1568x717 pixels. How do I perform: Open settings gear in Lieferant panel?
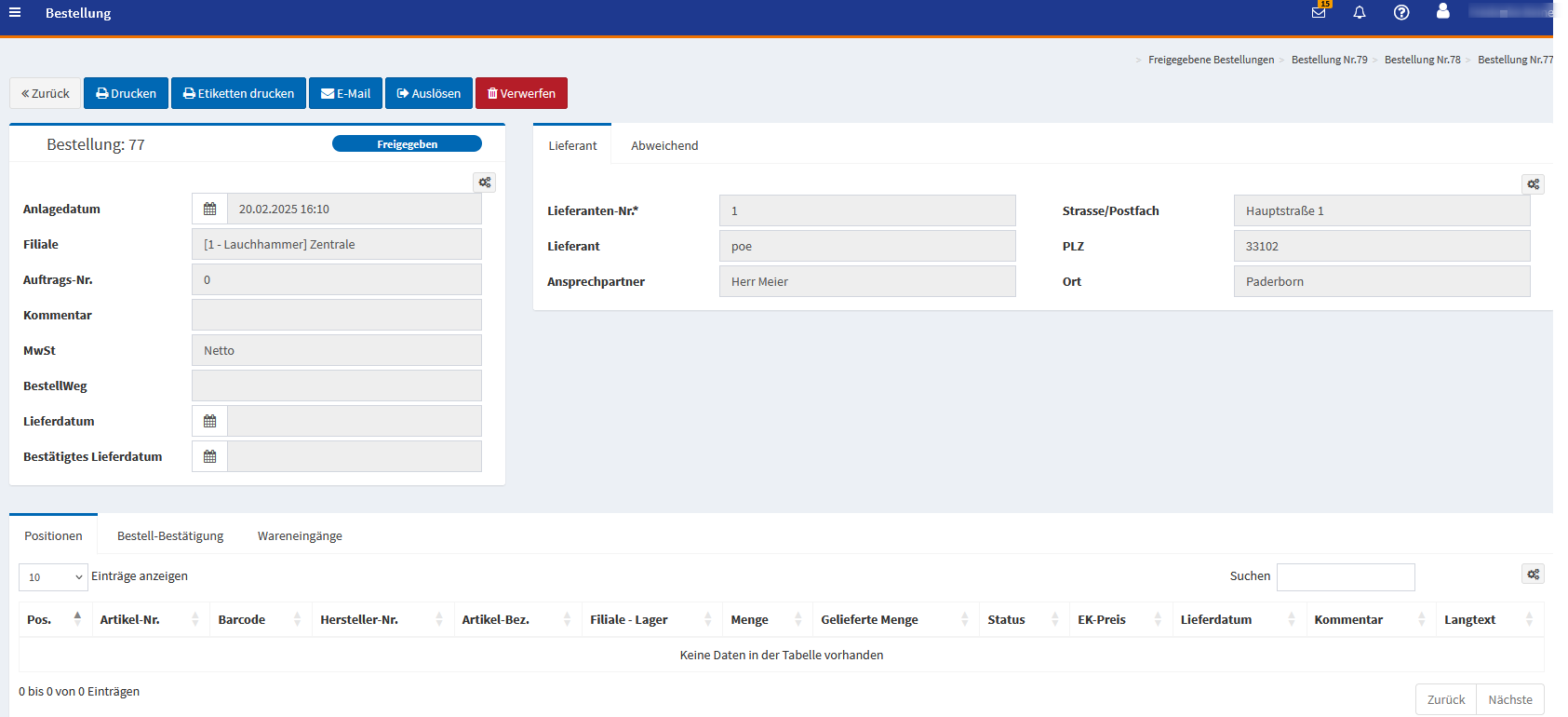tap(1533, 184)
